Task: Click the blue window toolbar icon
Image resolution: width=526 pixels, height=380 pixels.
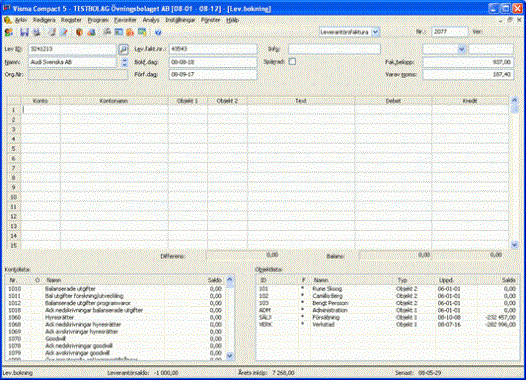Action: (x=118, y=32)
